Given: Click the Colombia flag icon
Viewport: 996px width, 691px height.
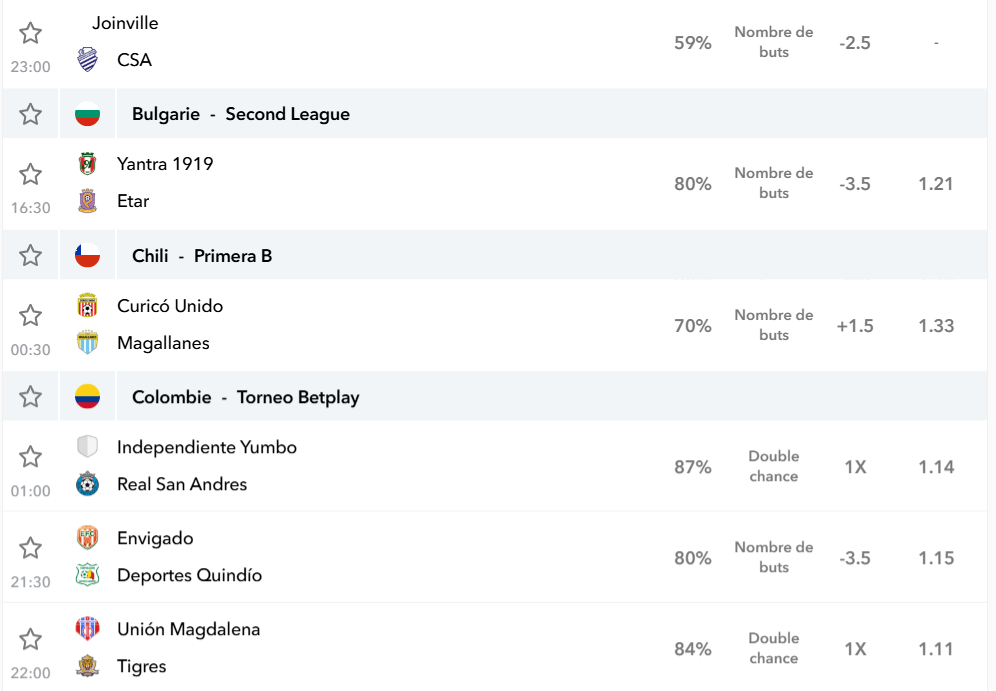Looking at the screenshot, I should [x=88, y=397].
